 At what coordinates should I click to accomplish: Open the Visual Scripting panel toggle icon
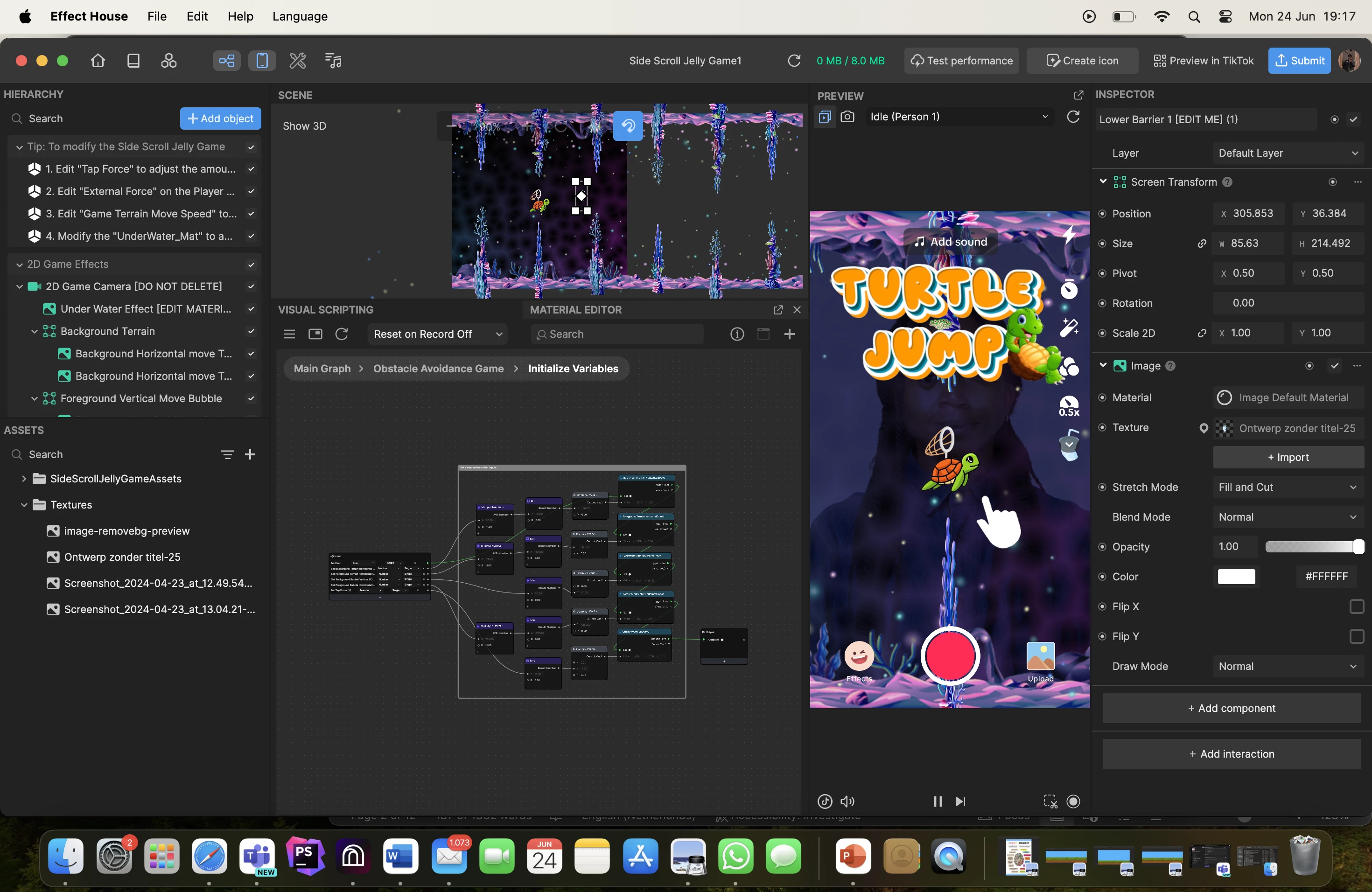point(226,61)
